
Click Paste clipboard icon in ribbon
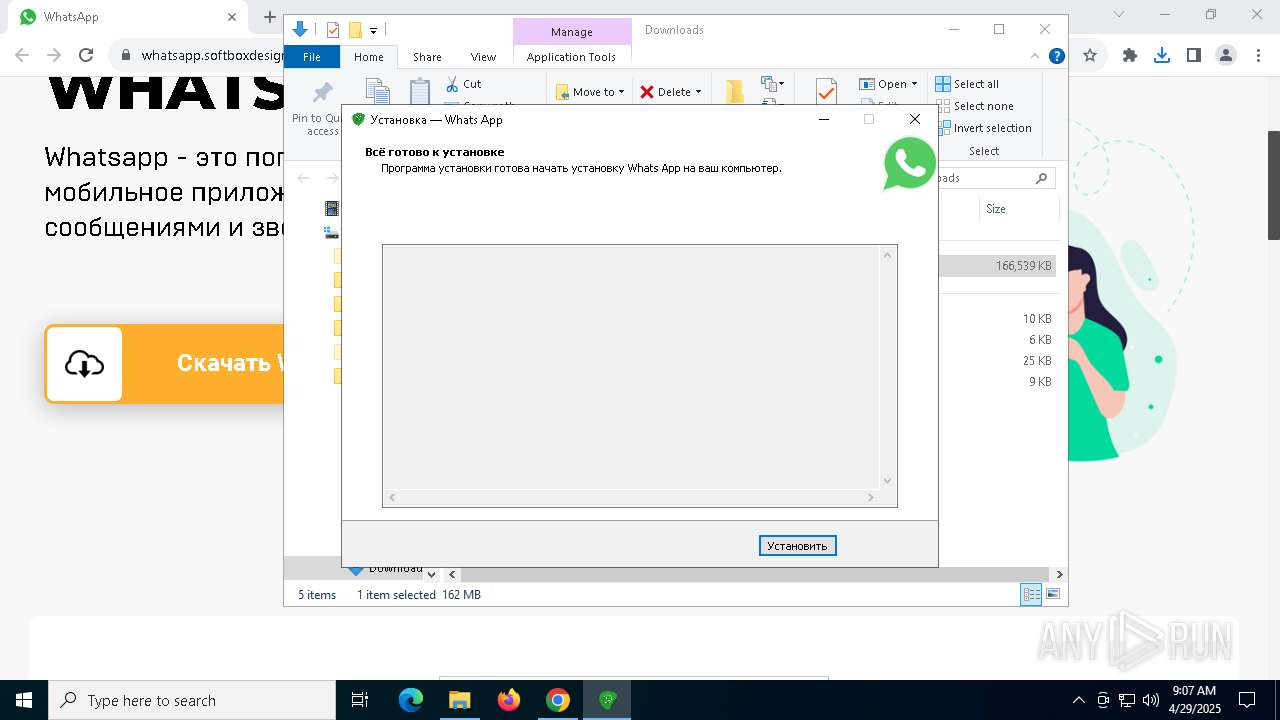[x=420, y=93]
